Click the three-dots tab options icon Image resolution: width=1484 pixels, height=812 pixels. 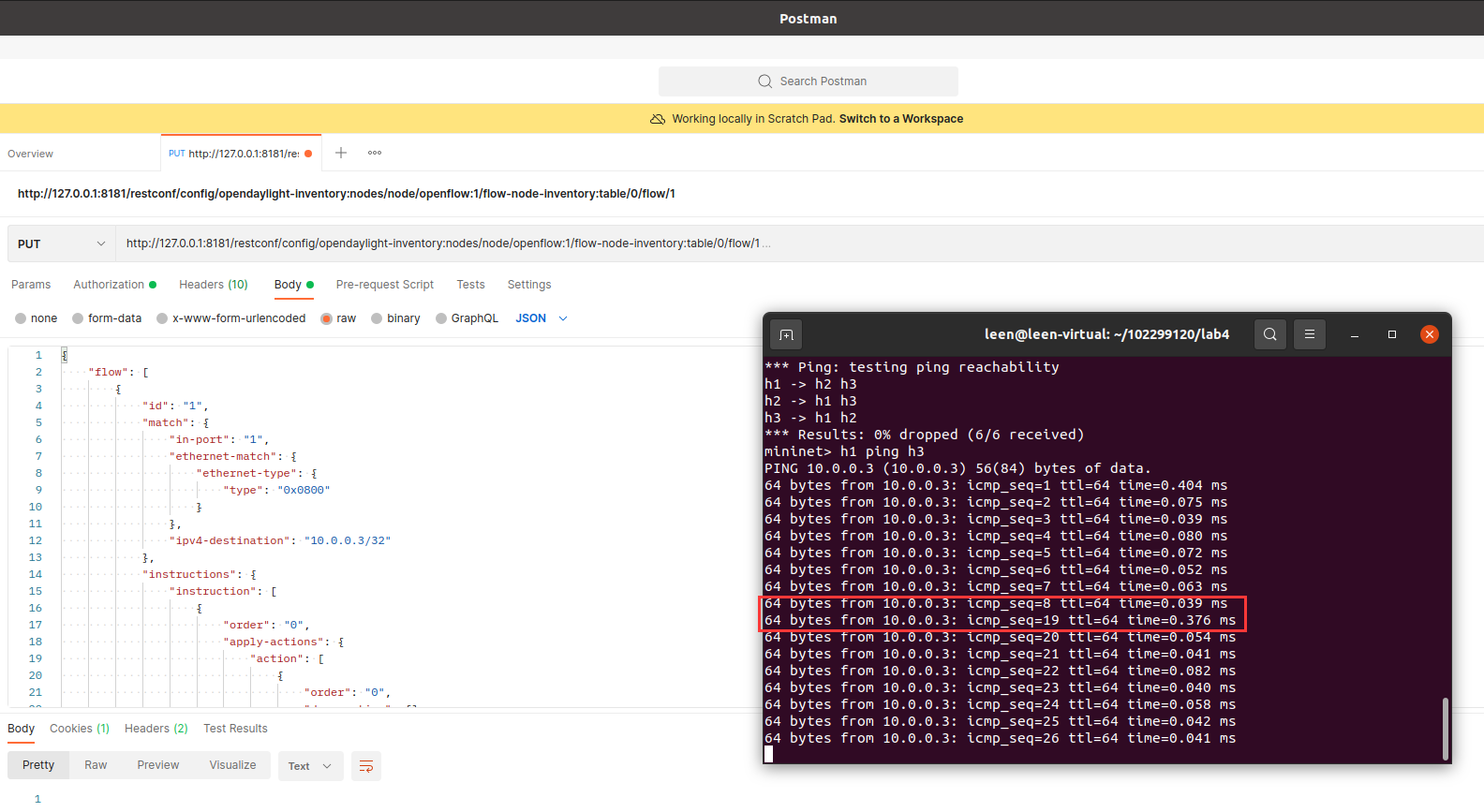coord(375,153)
